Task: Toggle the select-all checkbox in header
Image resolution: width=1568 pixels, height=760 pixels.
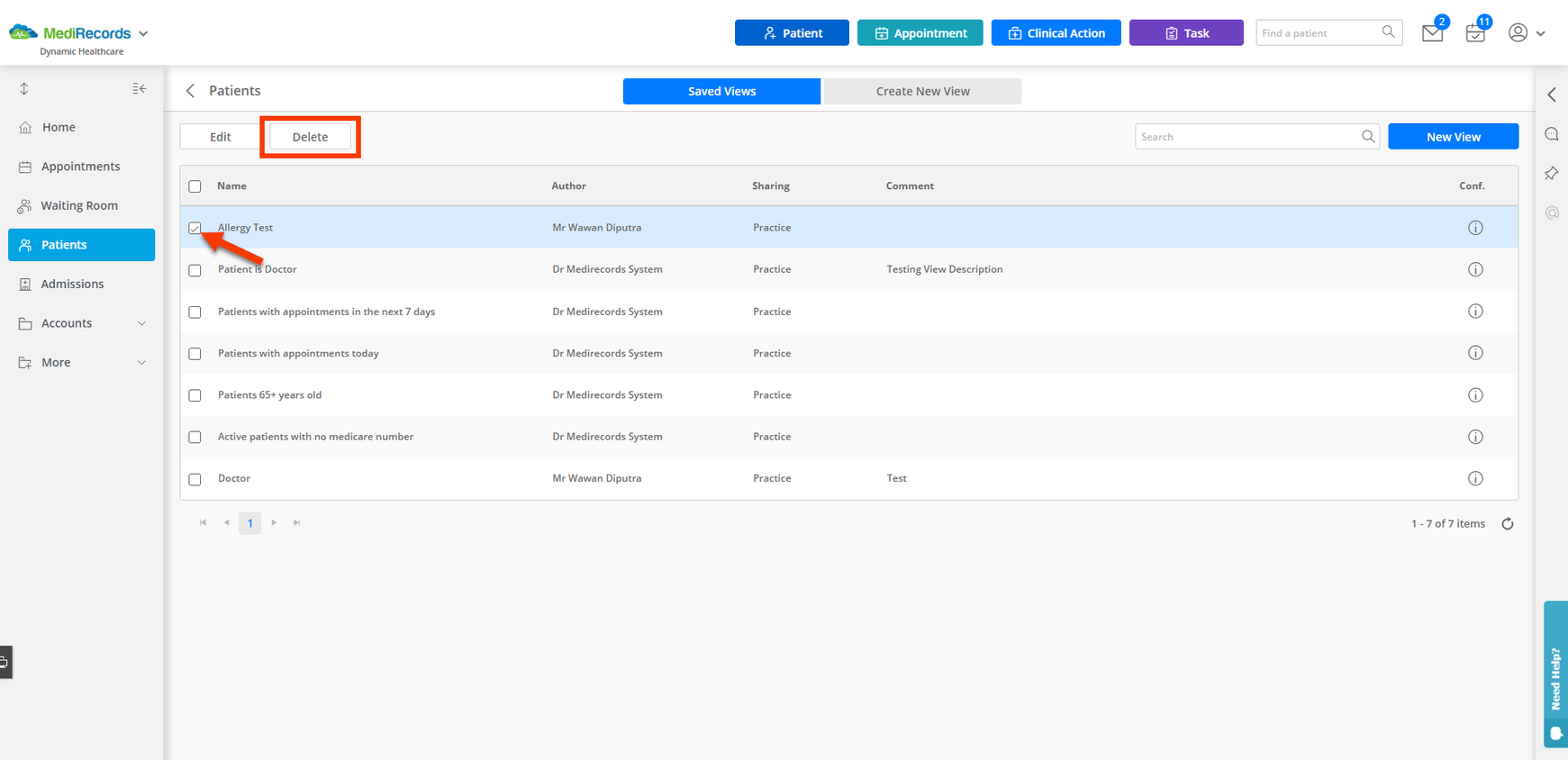Action: click(195, 186)
